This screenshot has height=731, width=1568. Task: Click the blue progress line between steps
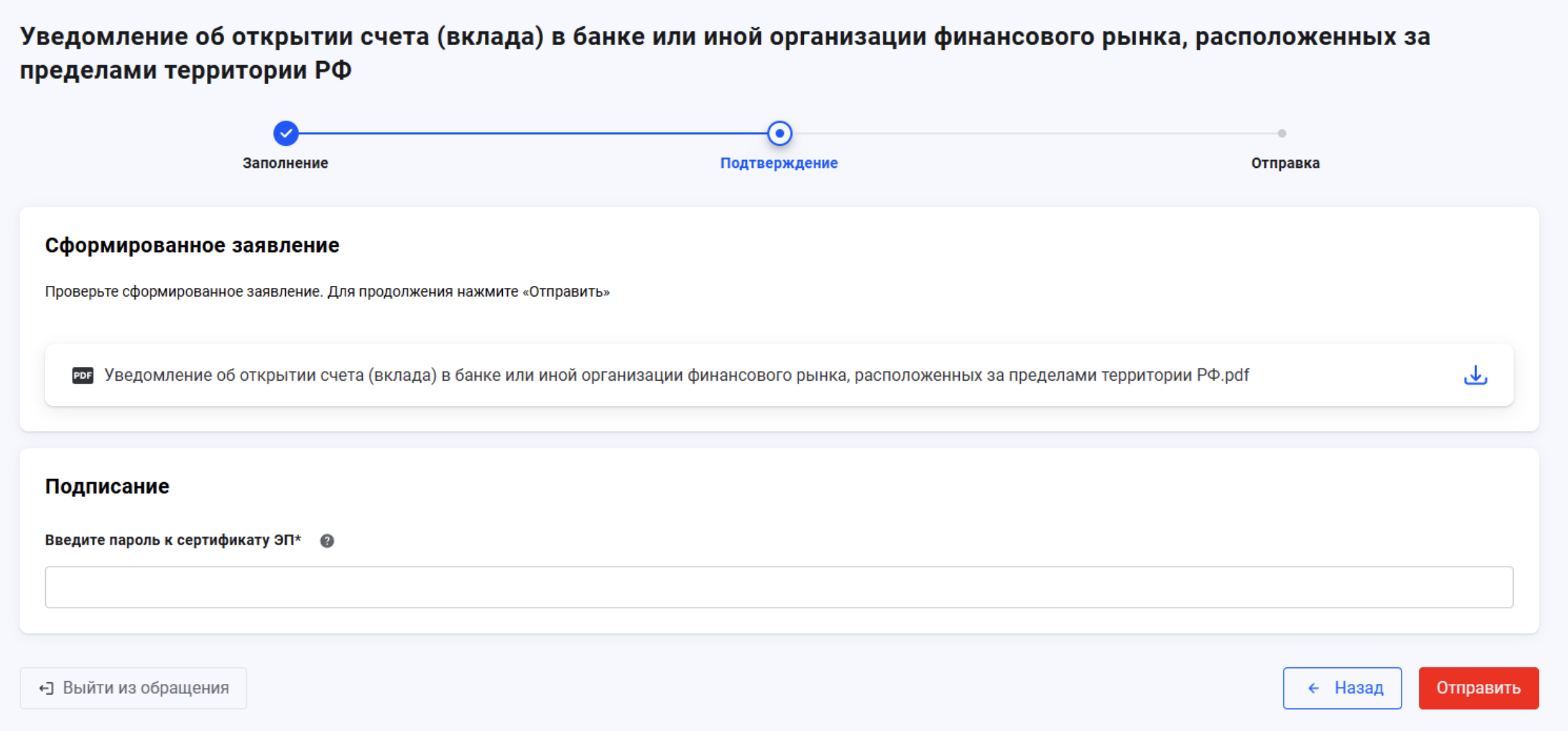[x=531, y=133]
